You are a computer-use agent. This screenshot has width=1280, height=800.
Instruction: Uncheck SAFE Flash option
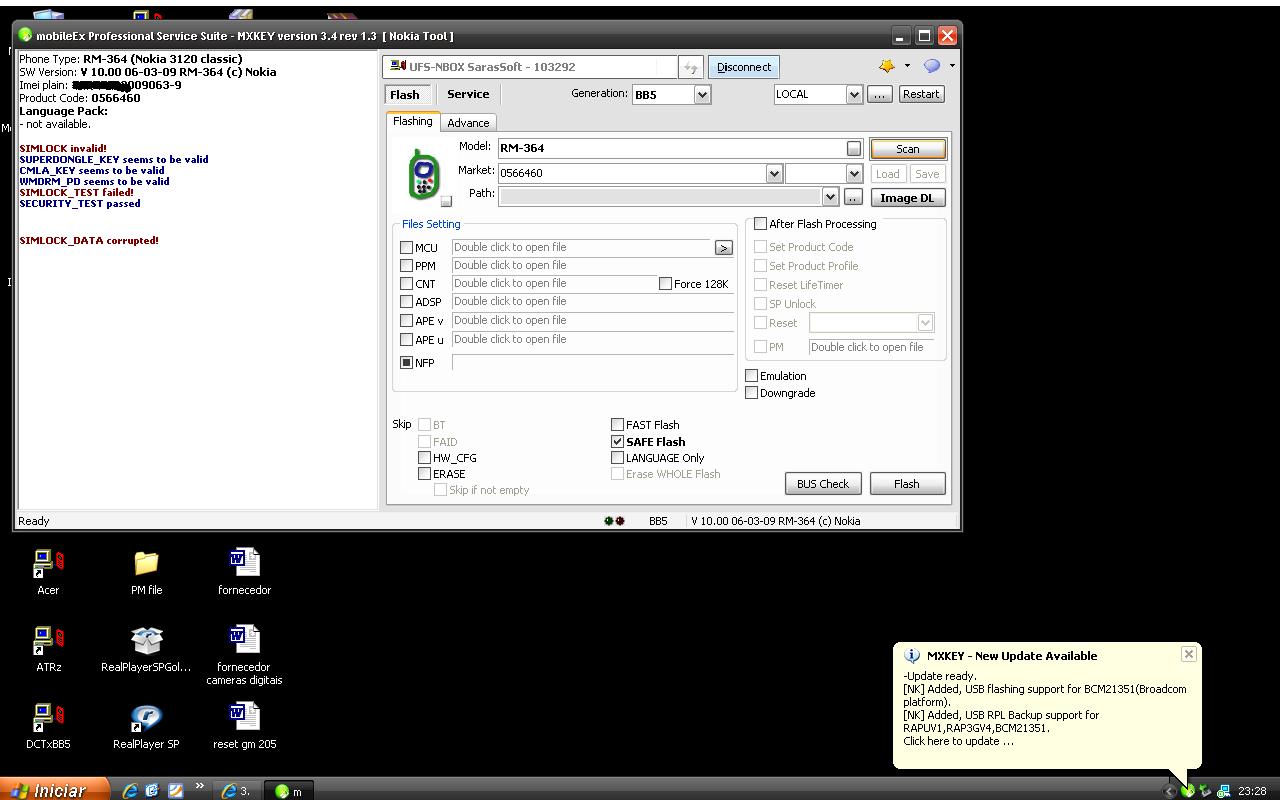click(x=617, y=441)
